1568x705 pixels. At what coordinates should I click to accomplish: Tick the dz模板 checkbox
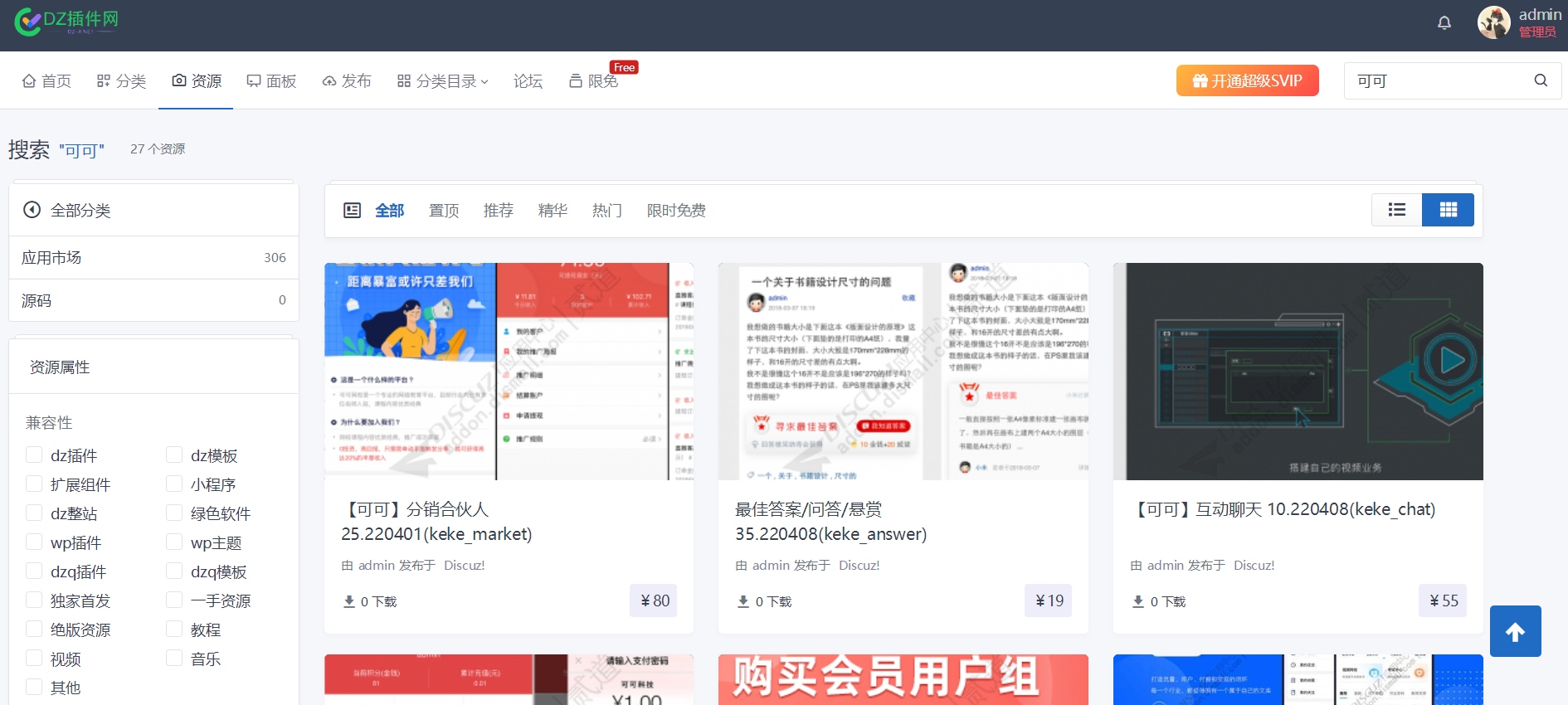click(174, 455)
